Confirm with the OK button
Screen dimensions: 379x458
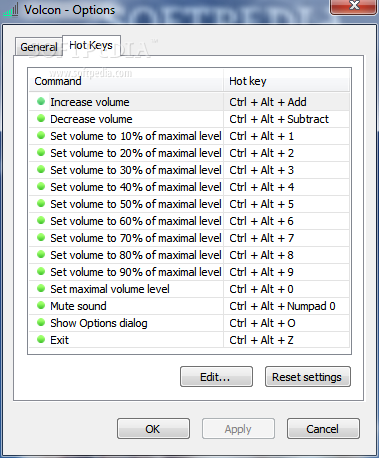pyautogui.click(x=153, y=429)
